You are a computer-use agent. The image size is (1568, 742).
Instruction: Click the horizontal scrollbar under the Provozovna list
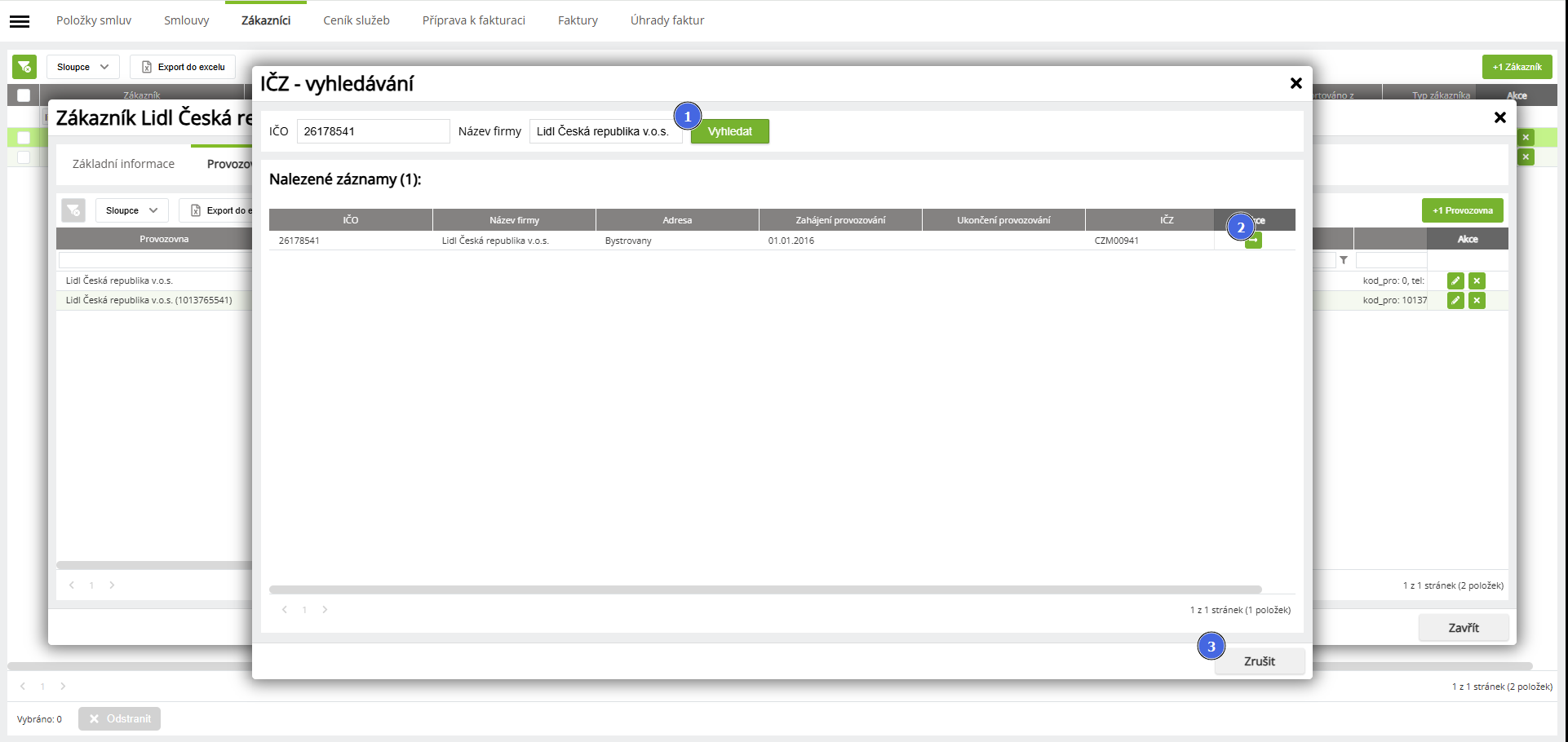pyautogui.click(x=154, y=565)
